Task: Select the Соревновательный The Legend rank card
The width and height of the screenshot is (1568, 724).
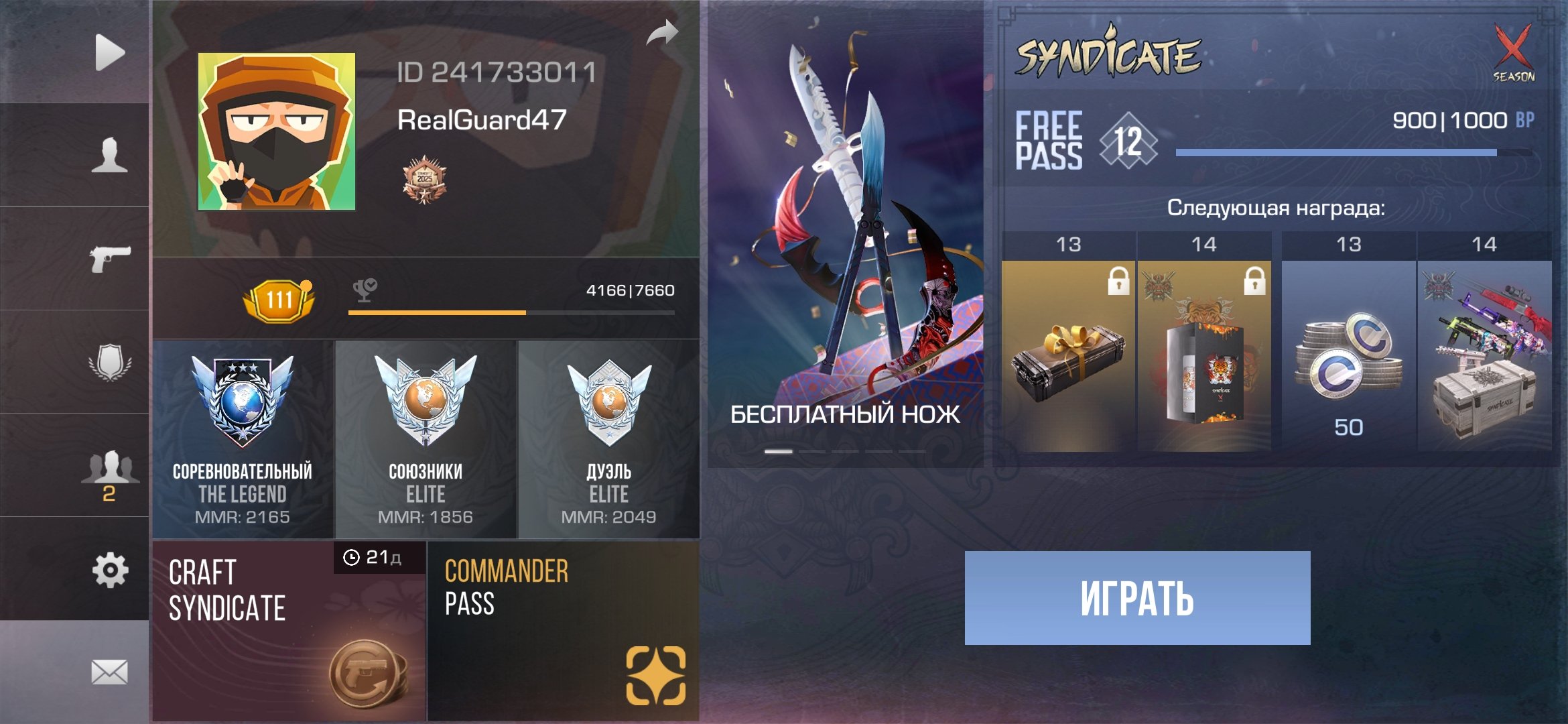Action: [243, 439]
